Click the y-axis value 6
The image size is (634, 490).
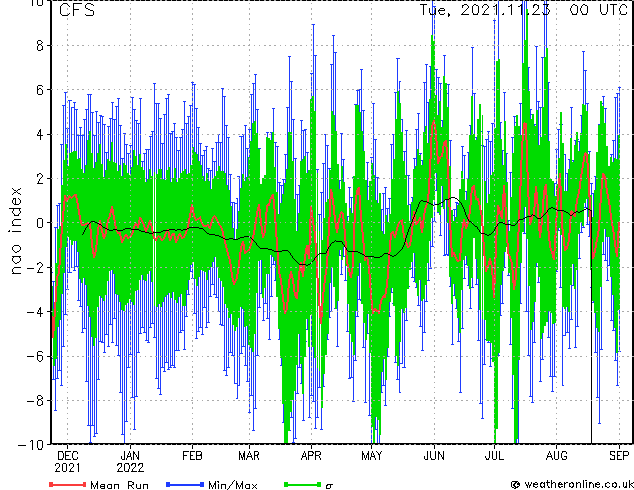[40, 90]
